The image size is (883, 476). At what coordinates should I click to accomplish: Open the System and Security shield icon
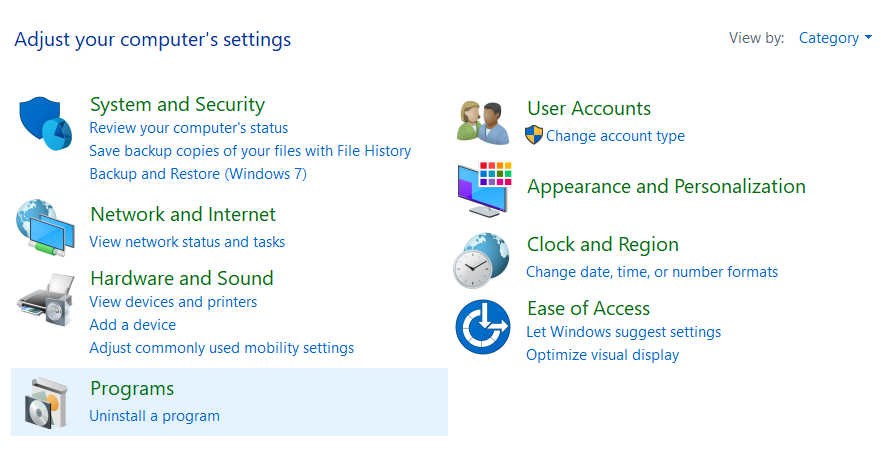point(46,123)
